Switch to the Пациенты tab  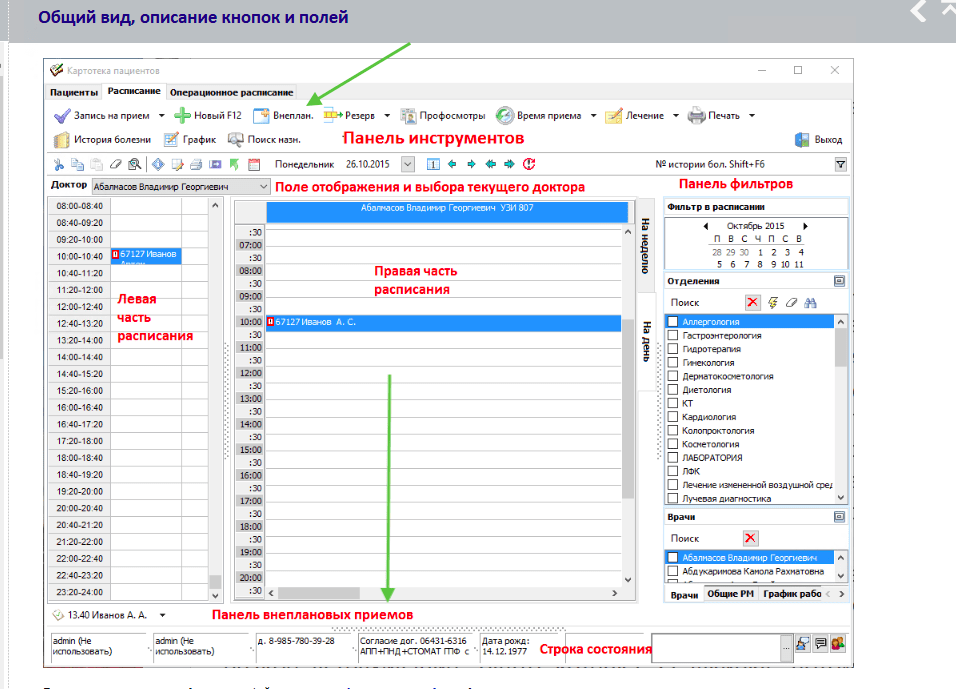coord(74,93)
